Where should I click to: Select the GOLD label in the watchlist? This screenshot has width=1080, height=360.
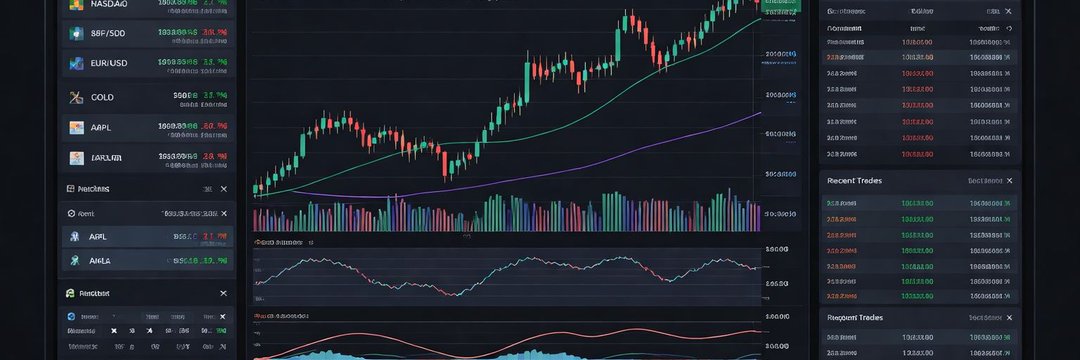click(x=102, y=98)
